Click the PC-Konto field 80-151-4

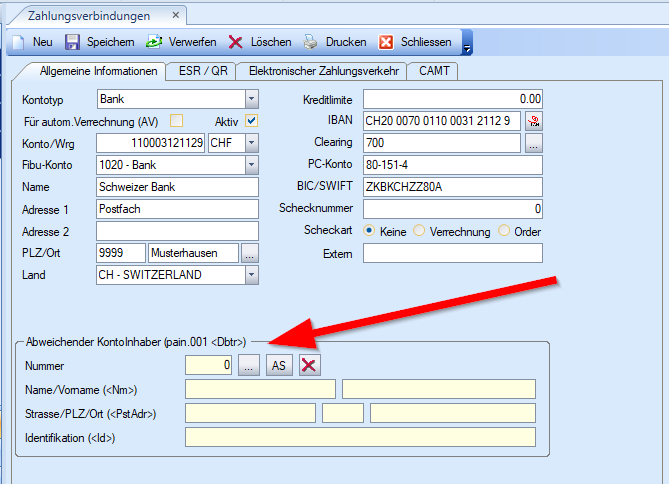(453, 165)
